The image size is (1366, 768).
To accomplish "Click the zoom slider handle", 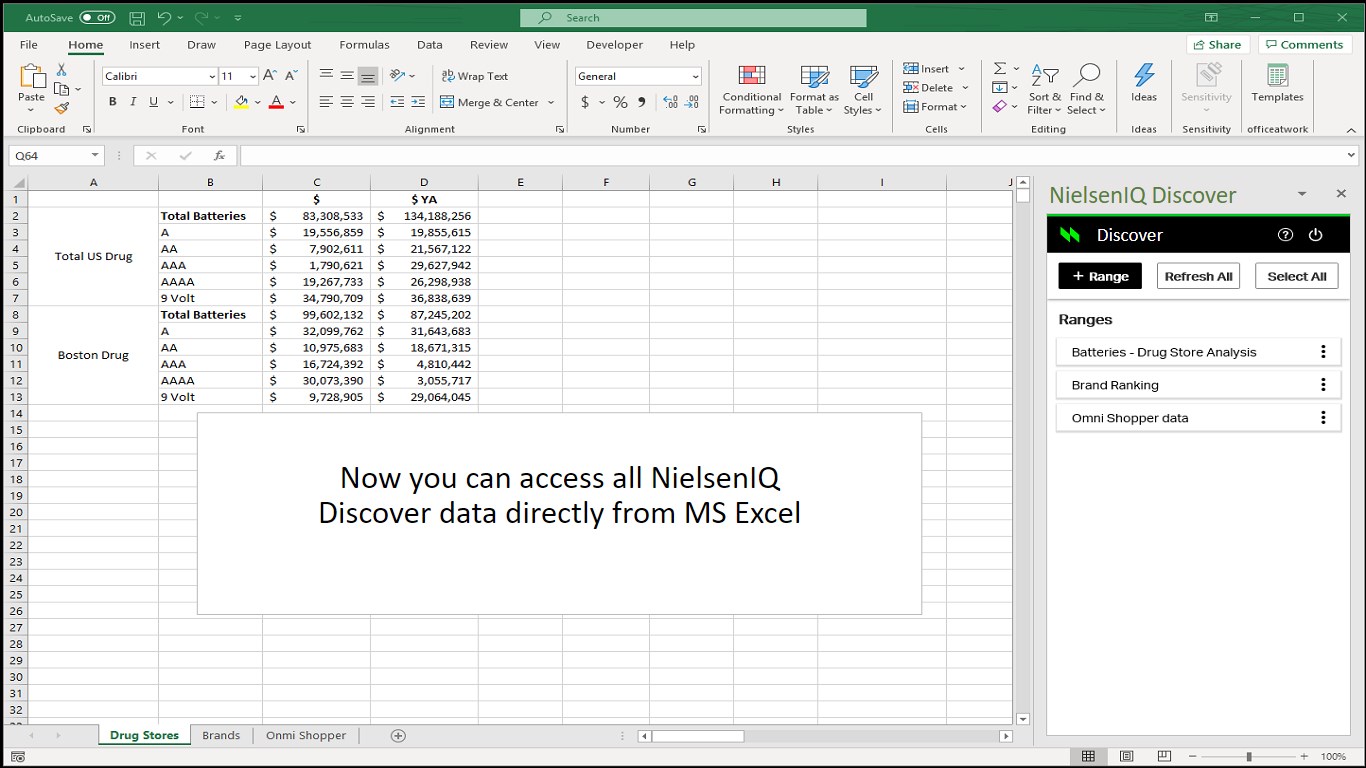I will click(x=1249, y=757).
